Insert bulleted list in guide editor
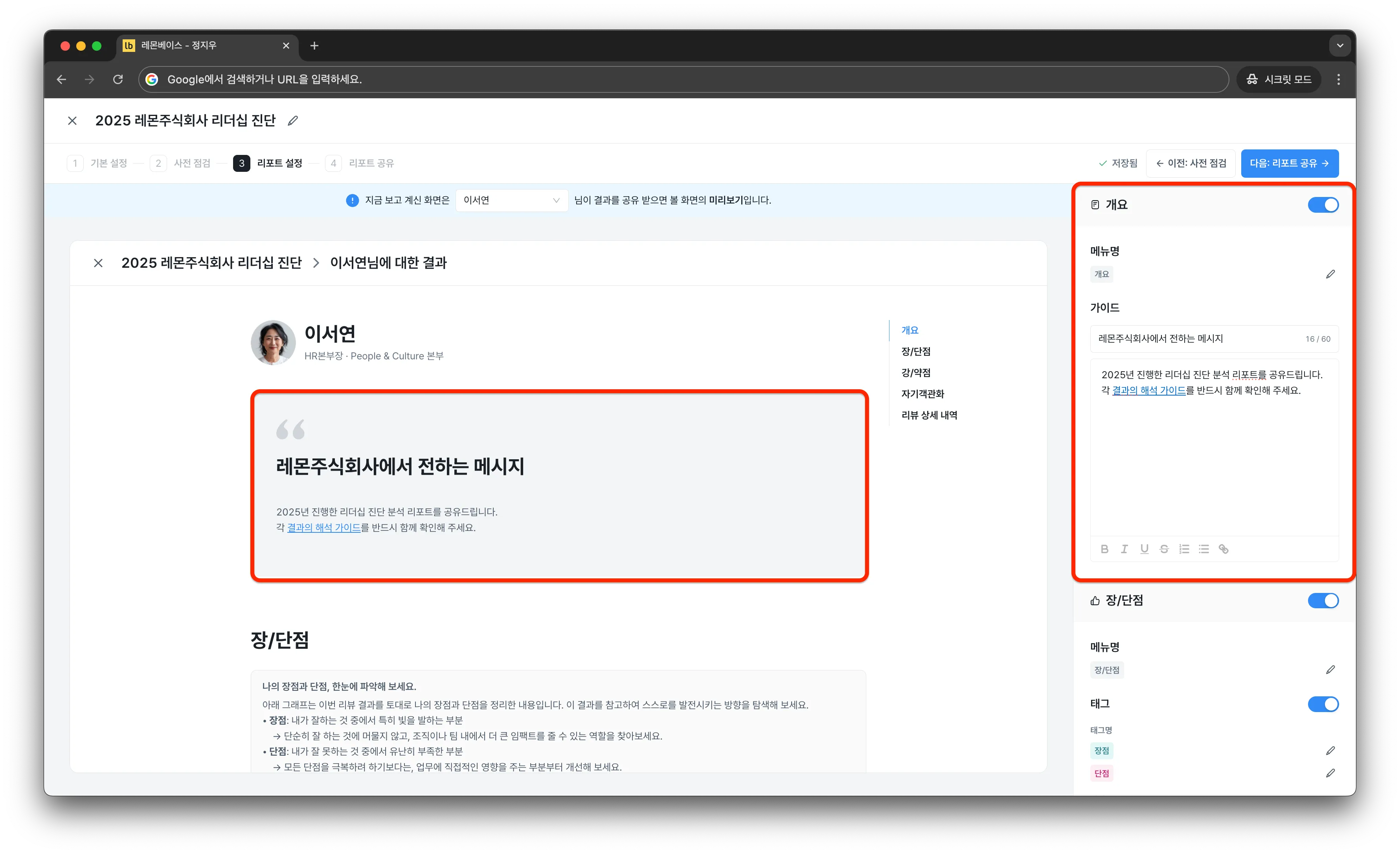 (1204, 548)
